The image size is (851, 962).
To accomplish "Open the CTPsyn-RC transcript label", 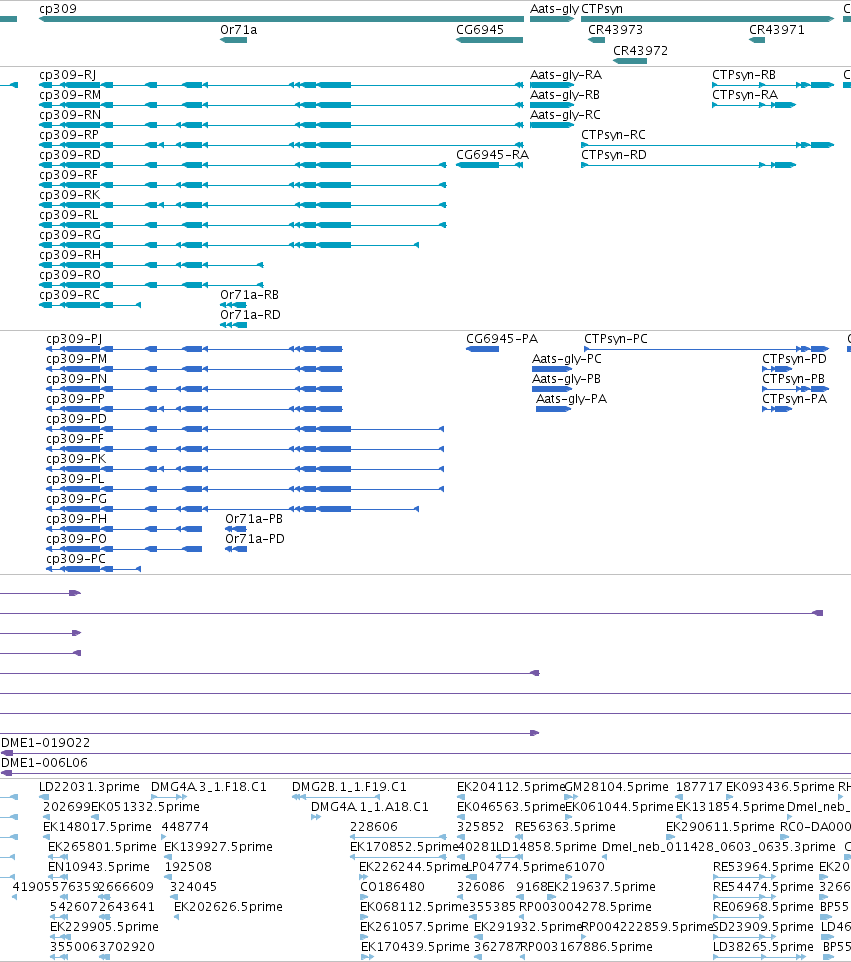I will coord(614,134).
